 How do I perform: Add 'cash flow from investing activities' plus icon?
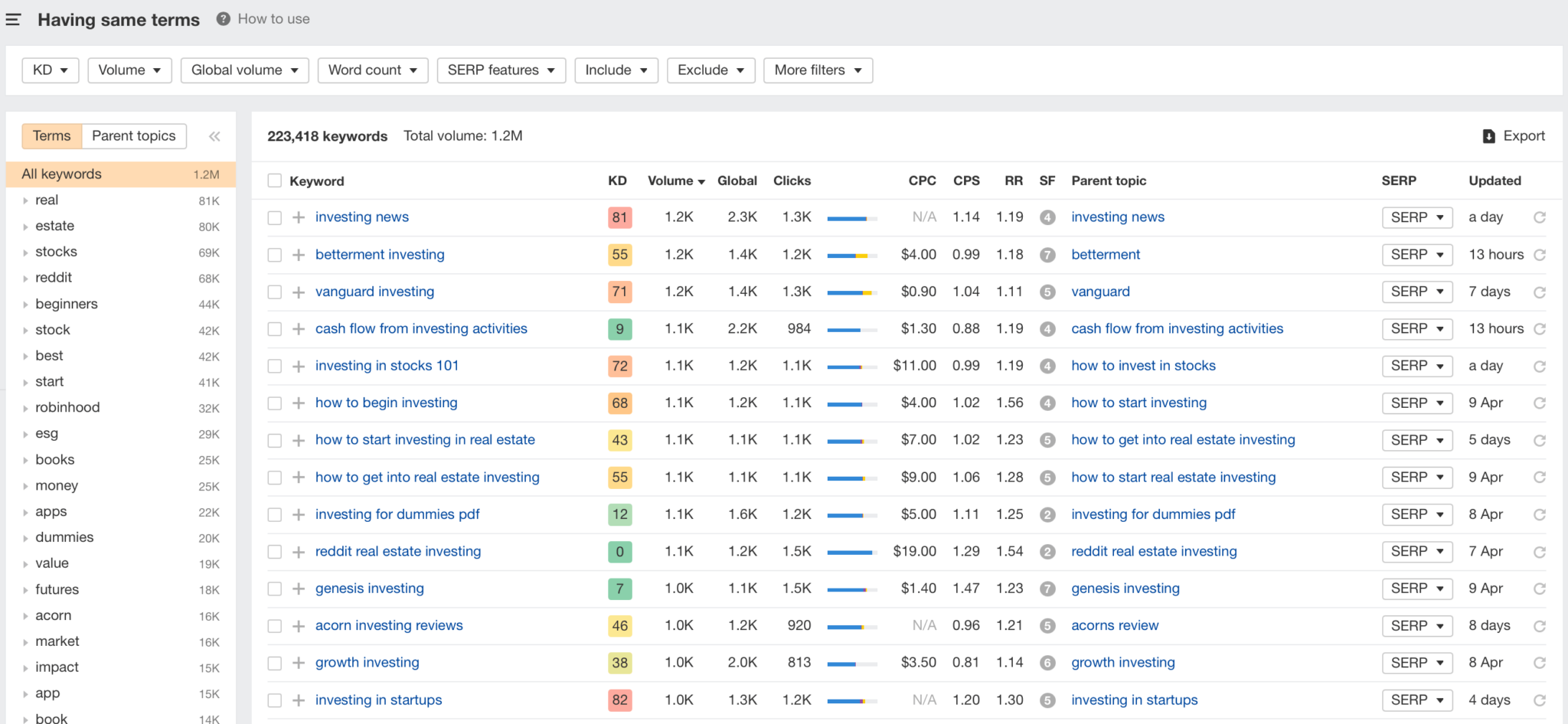tap(299, 329)
